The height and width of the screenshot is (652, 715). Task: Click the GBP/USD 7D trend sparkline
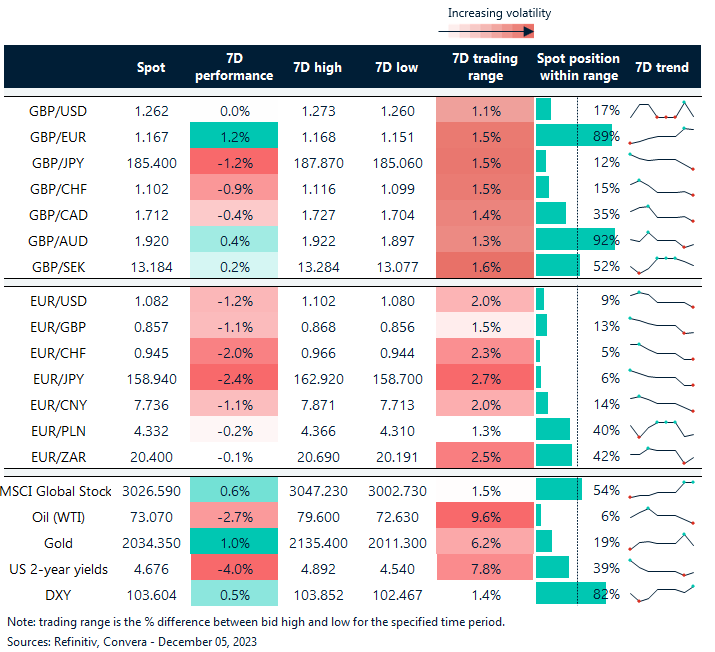point(662,110)
